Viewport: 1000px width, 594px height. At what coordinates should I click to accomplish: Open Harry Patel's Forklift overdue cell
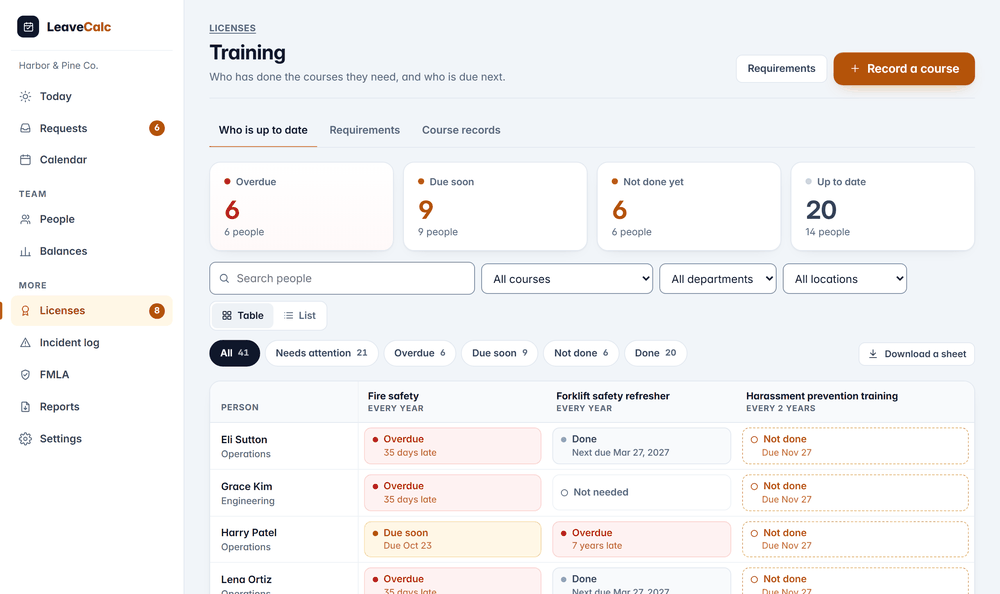(x=642, y=539)
